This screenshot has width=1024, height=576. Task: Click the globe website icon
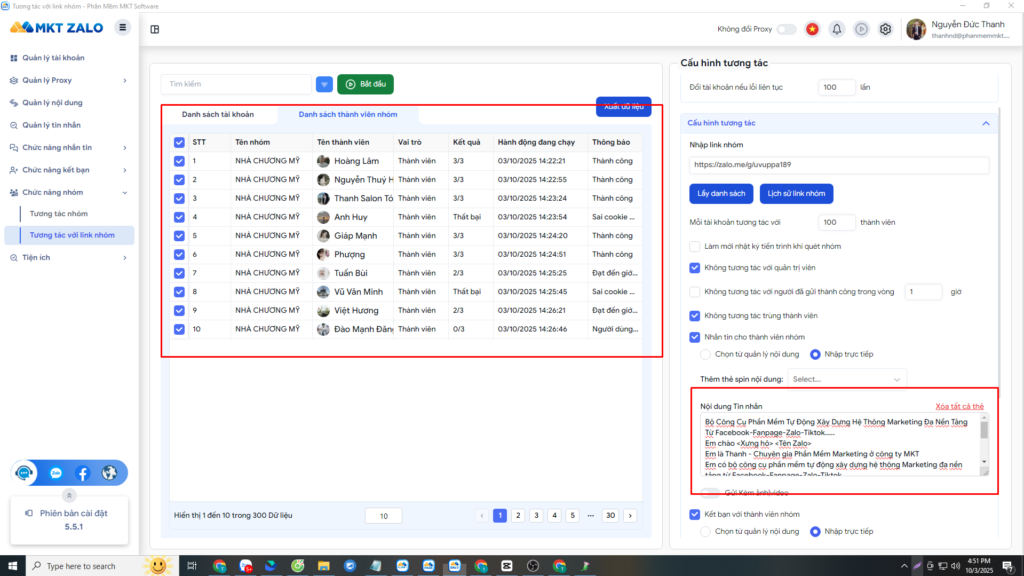tap(109, 473)
